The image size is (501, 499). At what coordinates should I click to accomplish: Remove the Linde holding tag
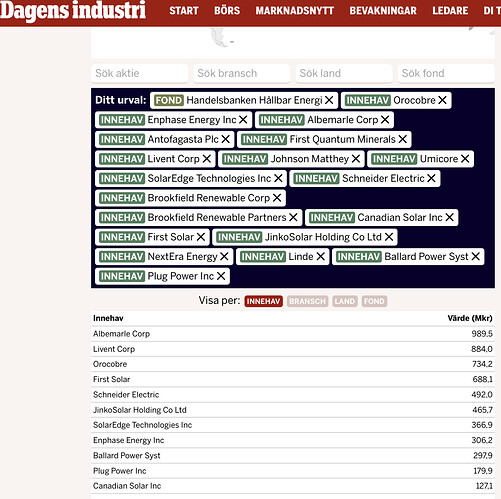pos(321,256)
